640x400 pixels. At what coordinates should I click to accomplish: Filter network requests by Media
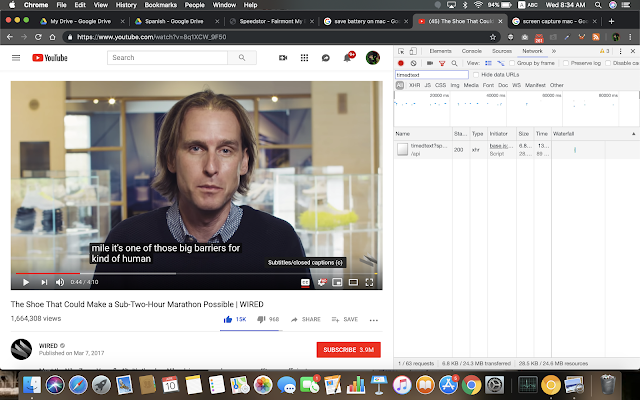[471, 85]
